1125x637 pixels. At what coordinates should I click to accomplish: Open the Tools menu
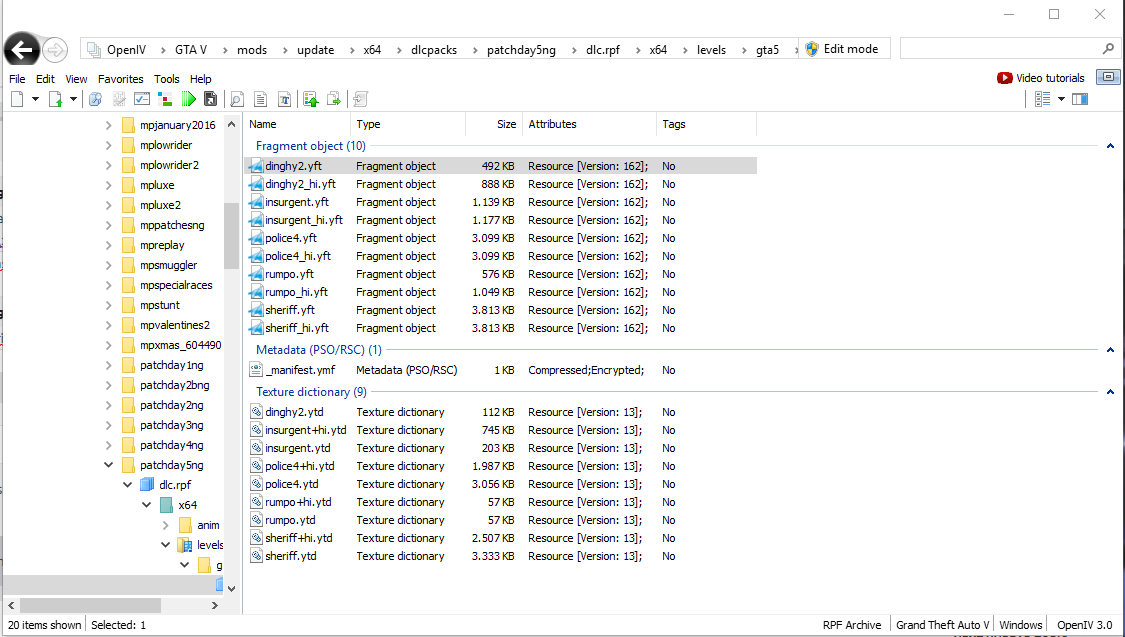[166, 79]
